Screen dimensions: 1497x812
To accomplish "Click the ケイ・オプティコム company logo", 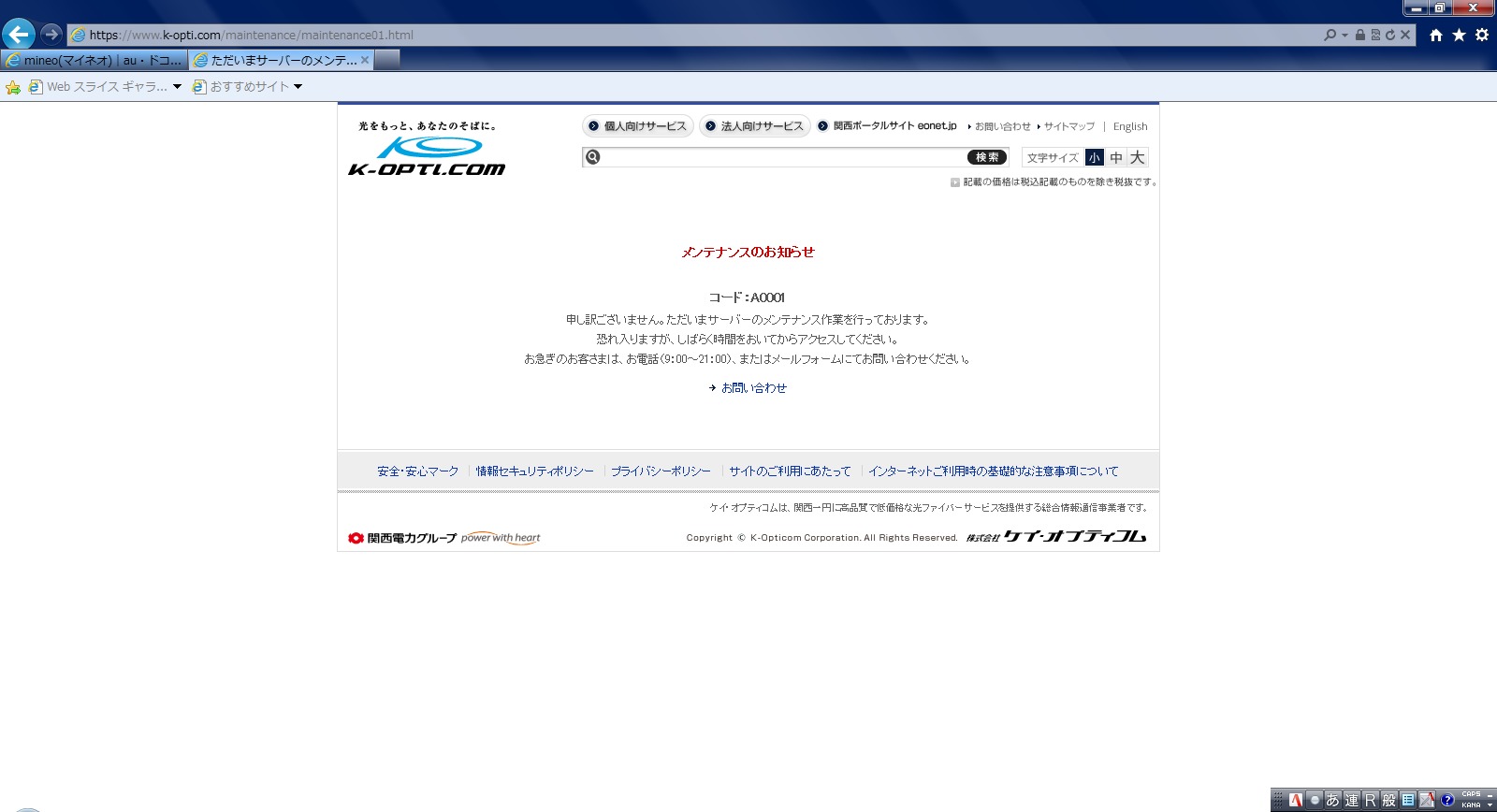I will 1056,537.
